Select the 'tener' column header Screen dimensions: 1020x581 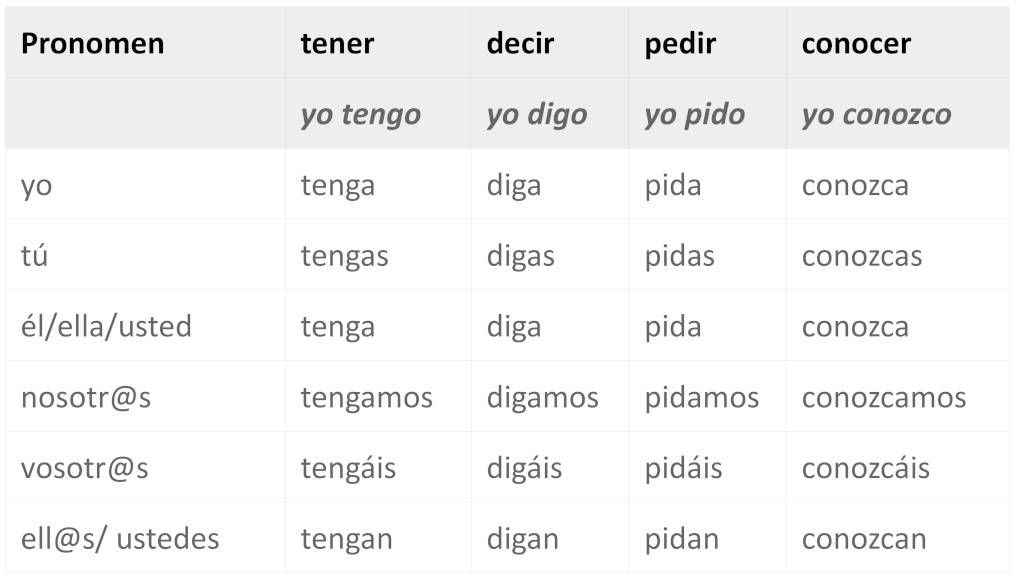337,44
